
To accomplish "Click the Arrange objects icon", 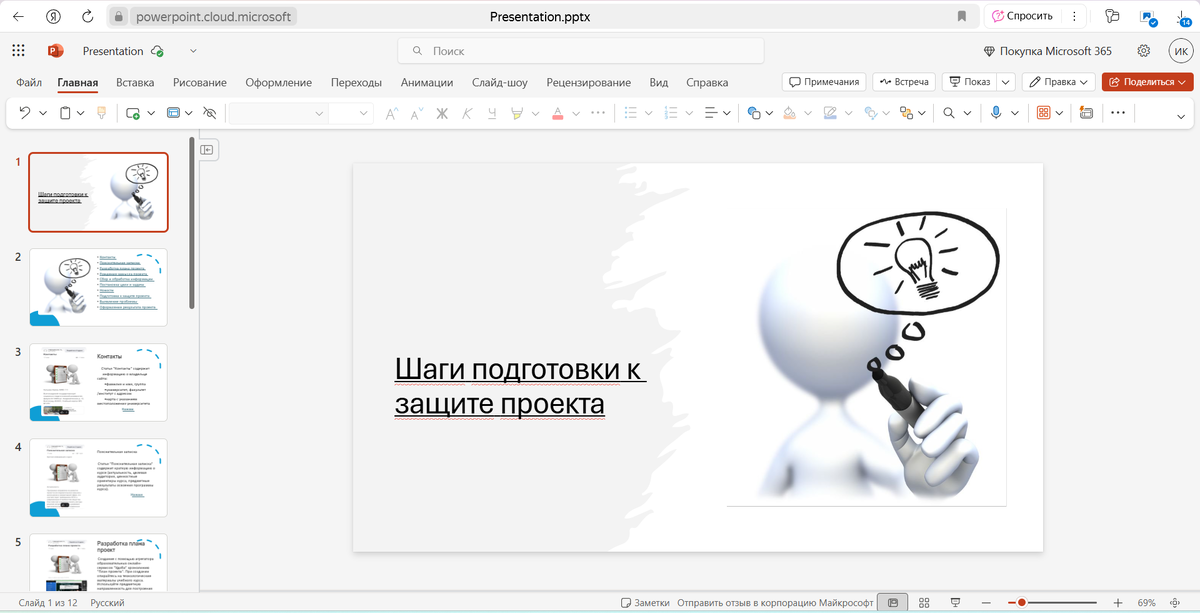I will tap(906, 113).
